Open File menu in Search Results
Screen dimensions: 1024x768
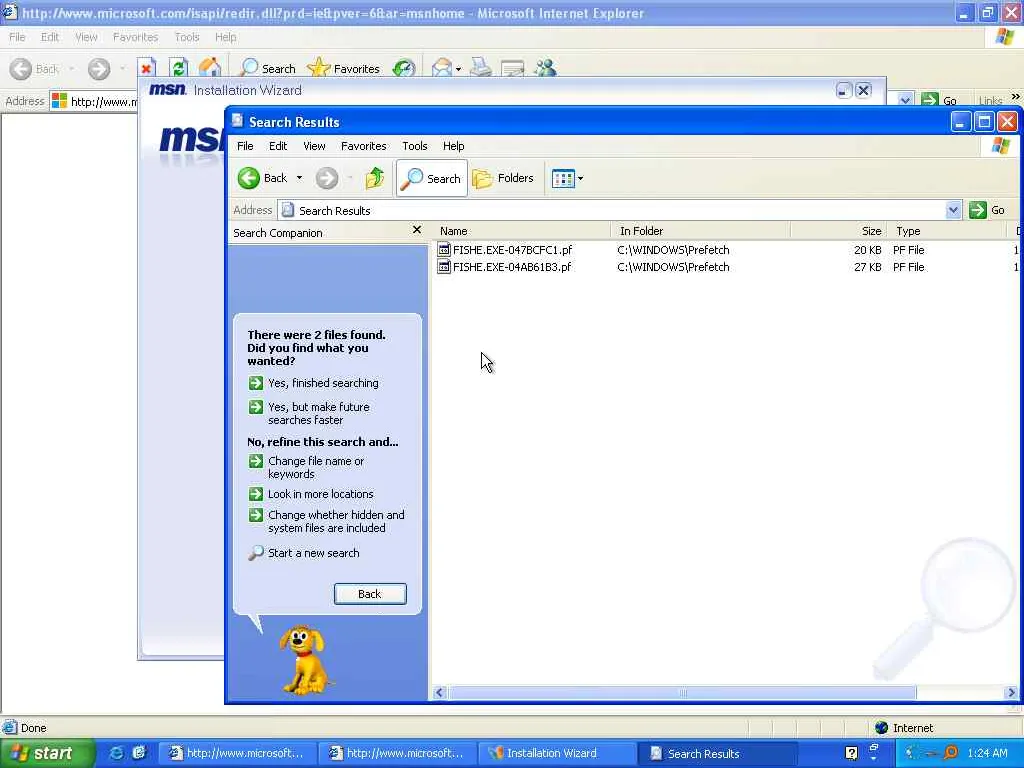[245, 146]
